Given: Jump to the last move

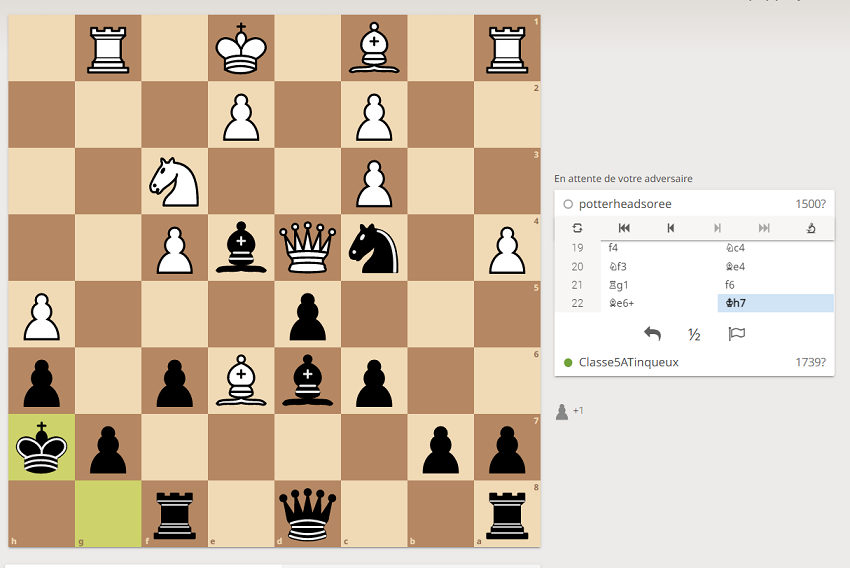Looking at the screenshot, I should [x=764, y=228].
